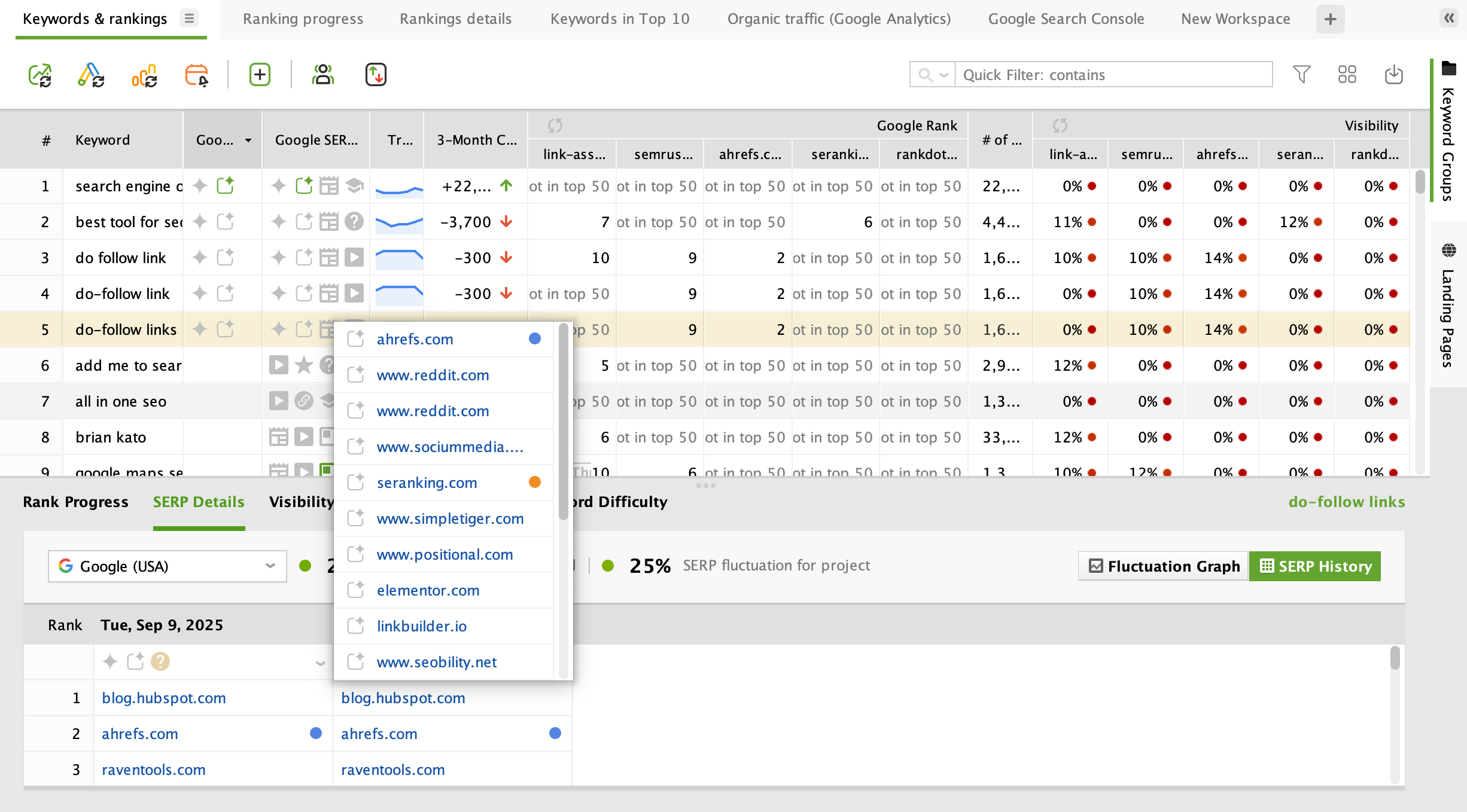Click the update traffic chart icon
Viewport: 1467px width, 812px height.
coord(144,75)
